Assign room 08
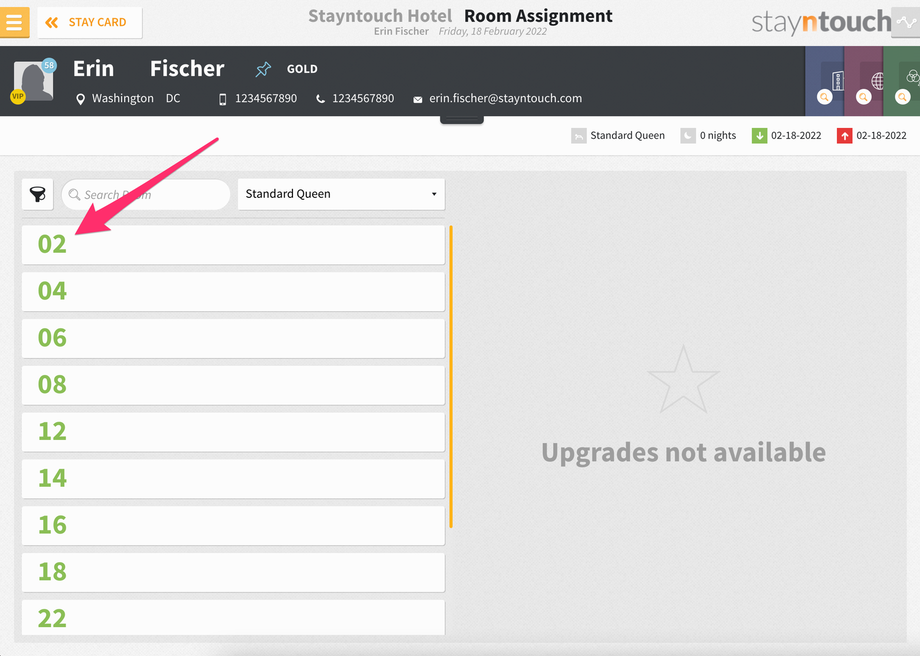Viewport: 920px width, 656px height. (x=233, y=386)
